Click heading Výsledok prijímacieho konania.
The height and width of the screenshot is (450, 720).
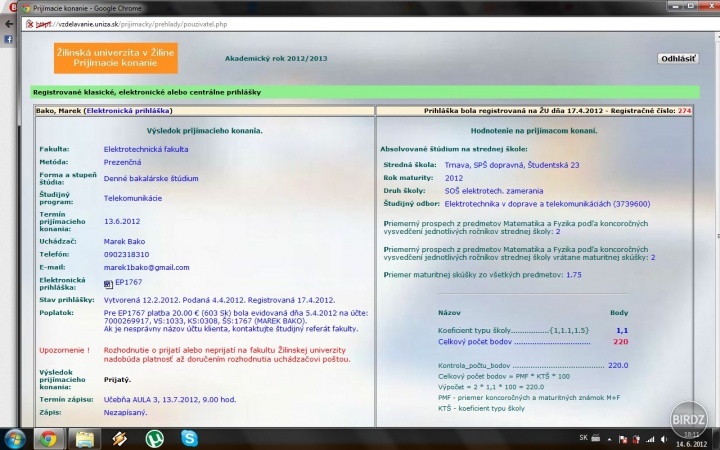coord(205,131)
